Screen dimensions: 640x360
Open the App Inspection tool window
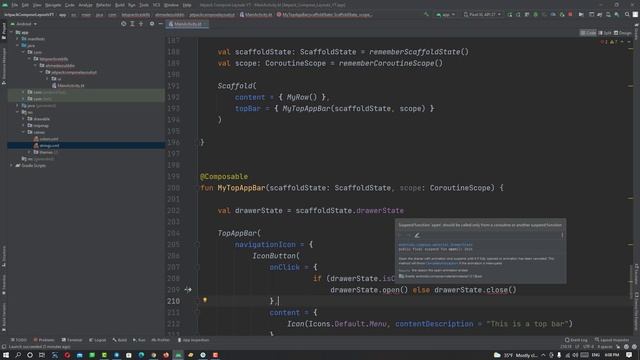click(193, 340)
